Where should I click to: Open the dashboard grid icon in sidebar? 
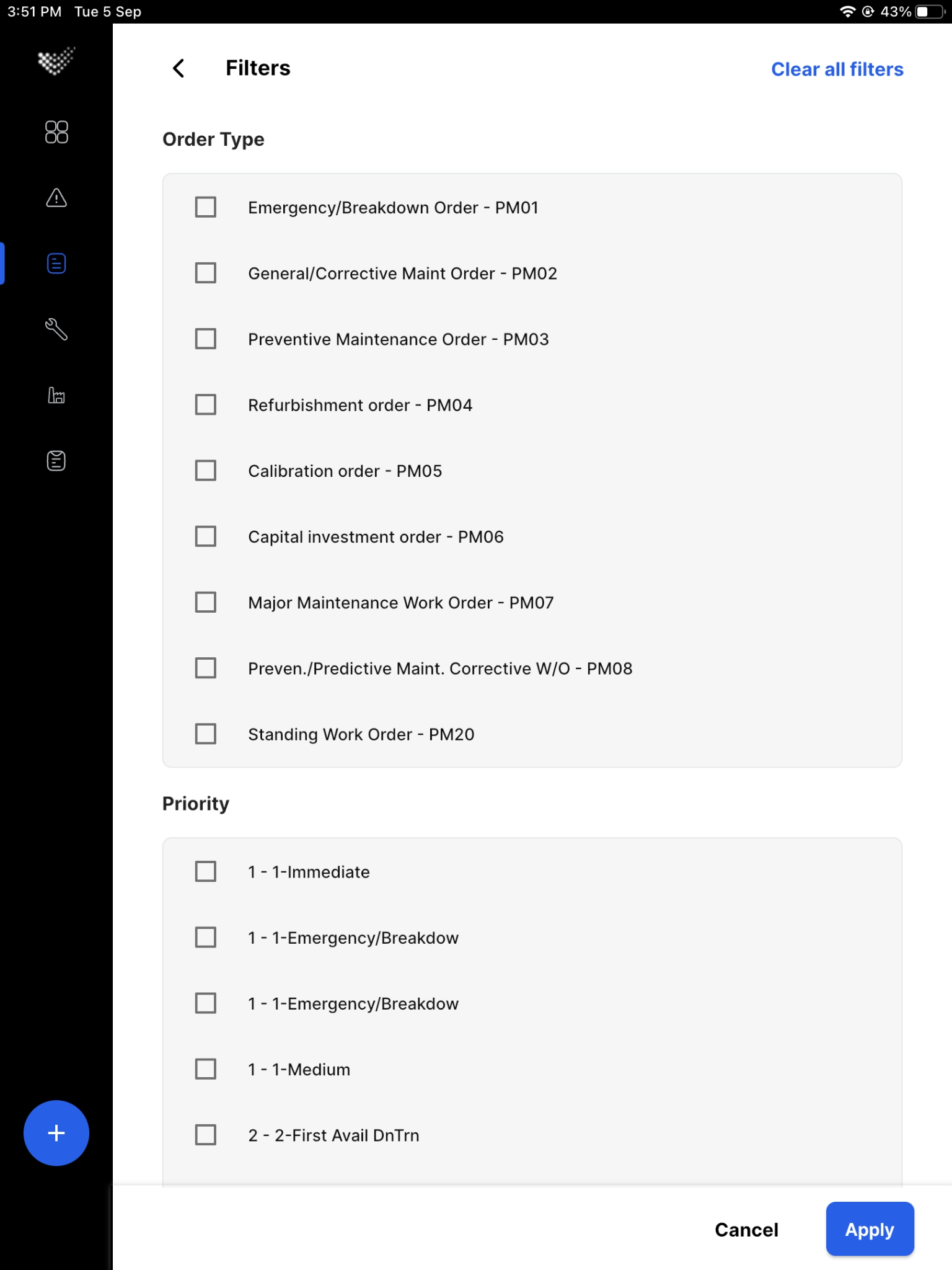pyautogui.click(x=56, y=132)
